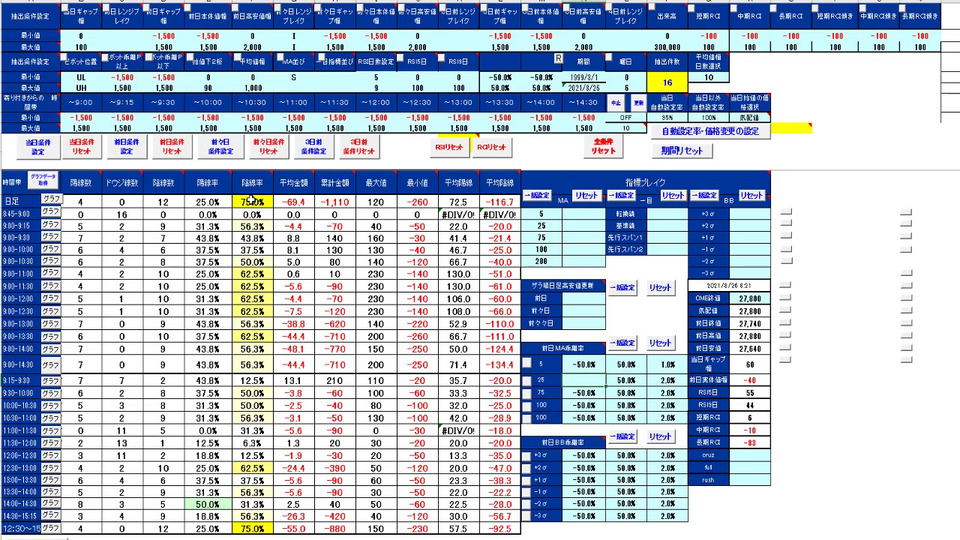Click the 3日前条件設定 button

pos(313,147)
